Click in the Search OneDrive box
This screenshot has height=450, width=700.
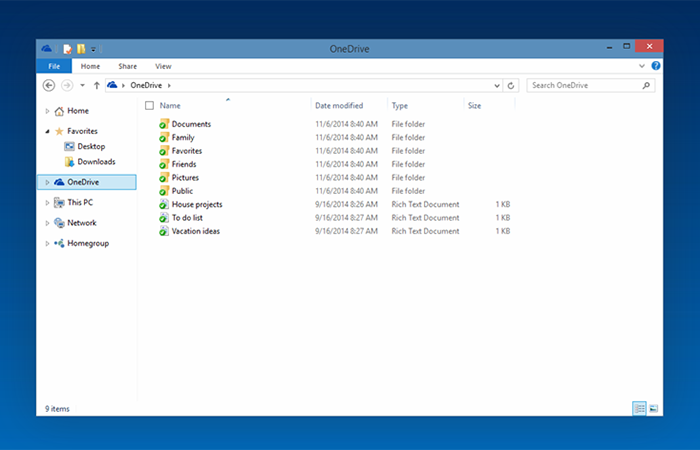[590, 85]
